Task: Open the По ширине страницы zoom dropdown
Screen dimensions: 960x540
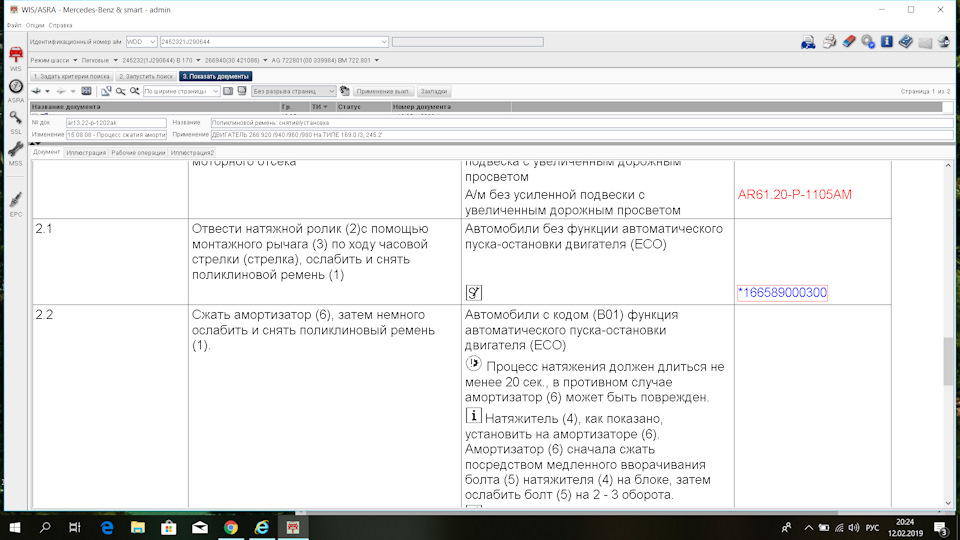Action: click(x=181, y=91)
